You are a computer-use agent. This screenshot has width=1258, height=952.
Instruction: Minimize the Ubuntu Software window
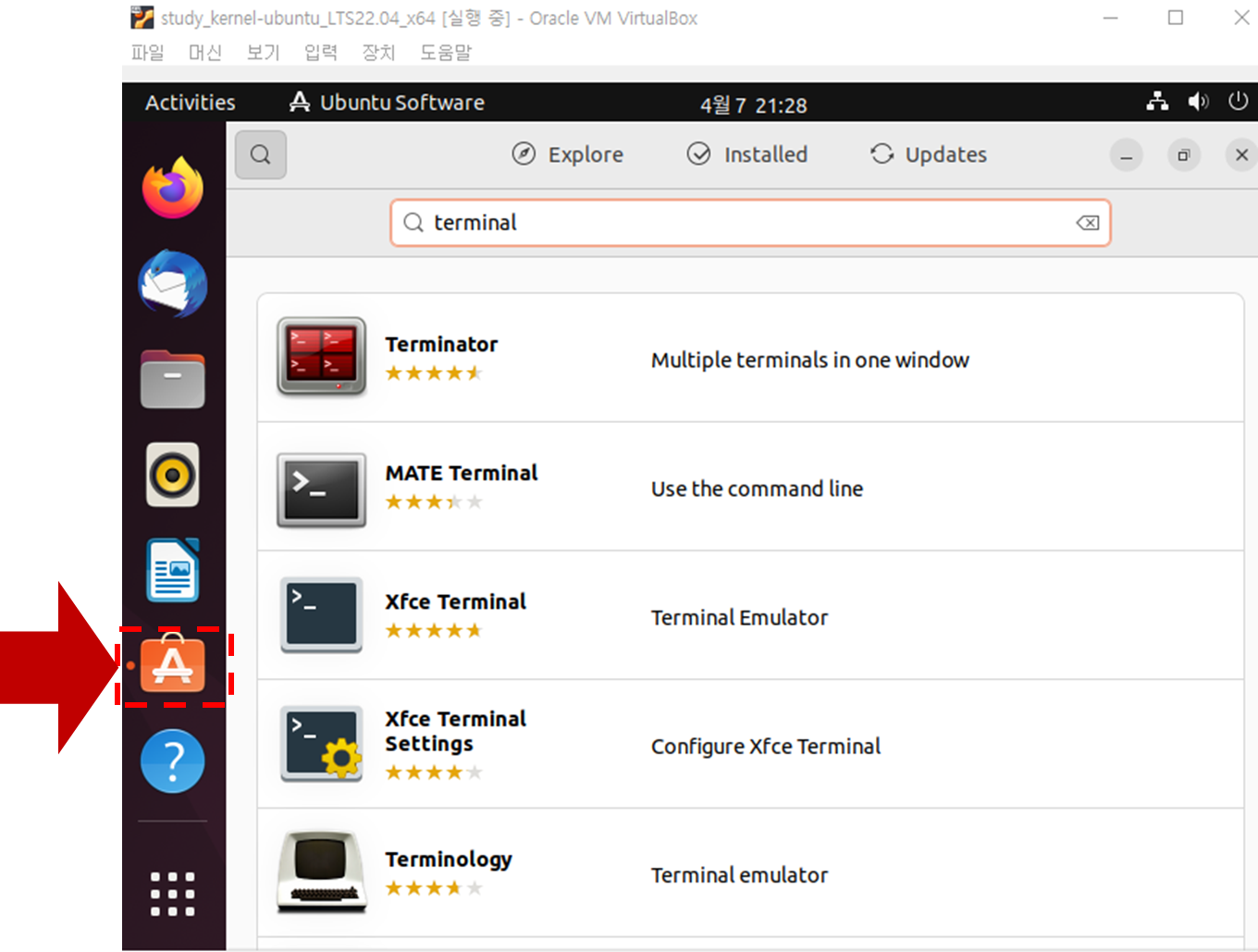[1127, 155]
